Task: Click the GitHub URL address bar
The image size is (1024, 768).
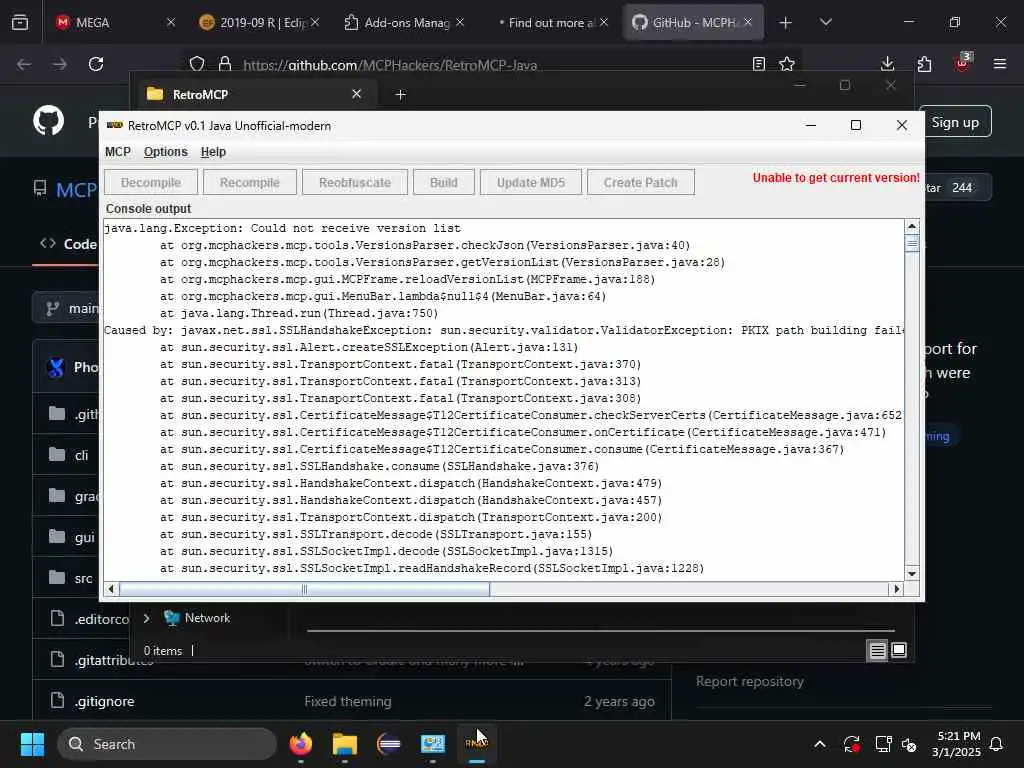Action: [x=390, y=65]
